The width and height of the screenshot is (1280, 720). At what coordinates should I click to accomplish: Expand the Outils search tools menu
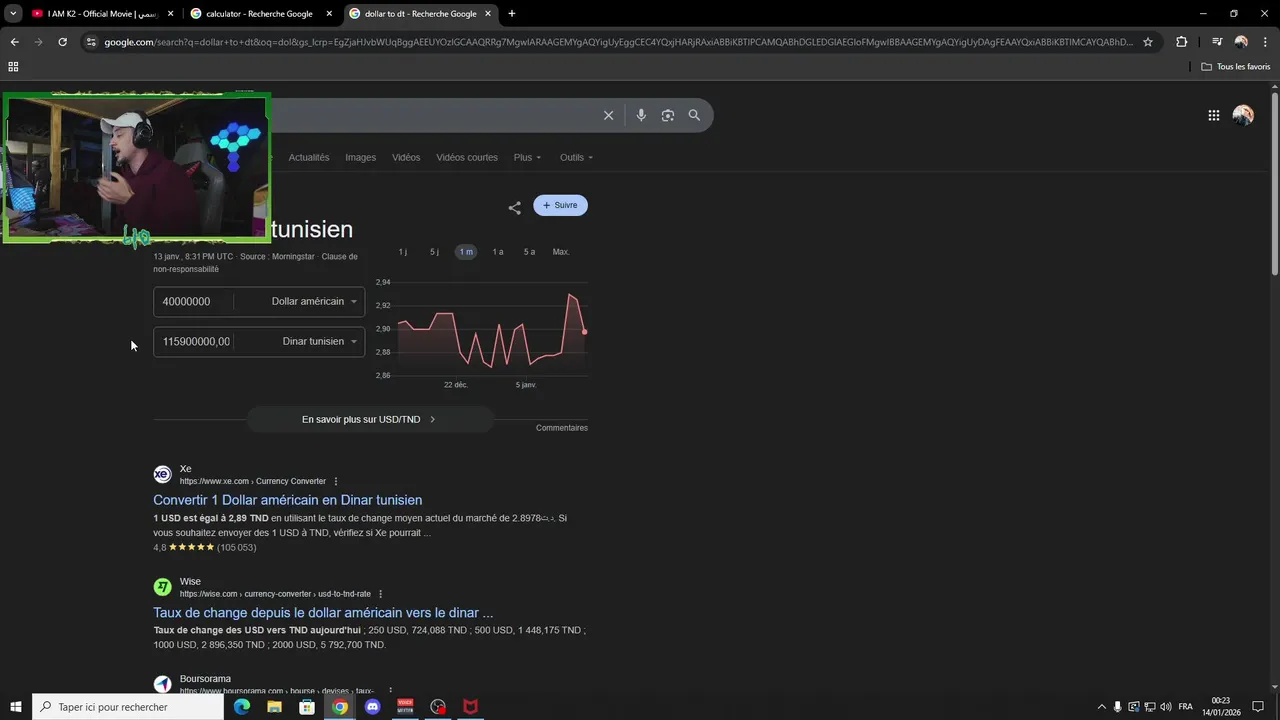576,158
